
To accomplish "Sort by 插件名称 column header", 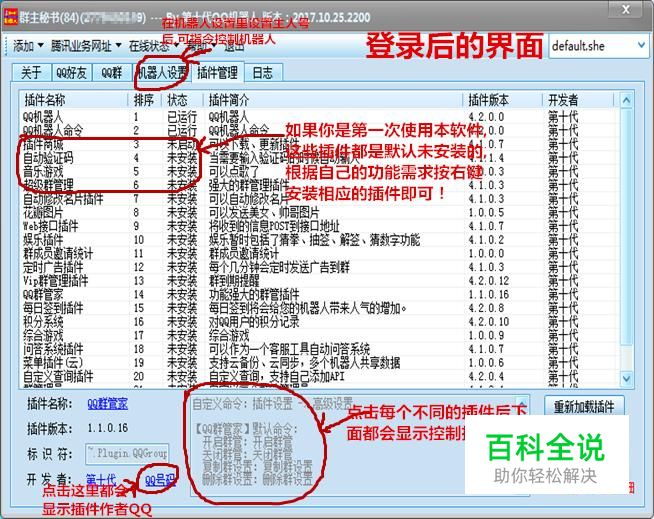I will (x=74, y=100).
